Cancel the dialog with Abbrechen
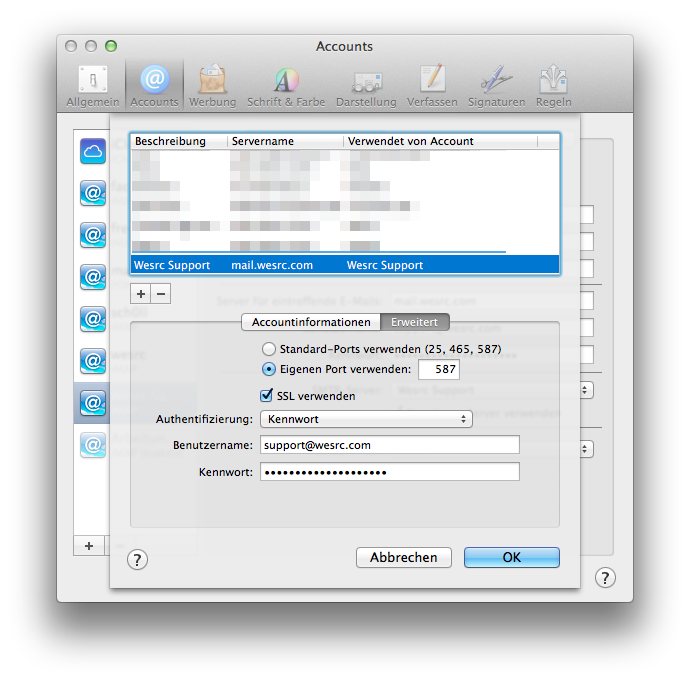690x681 pixels. [x=404, y=557]
